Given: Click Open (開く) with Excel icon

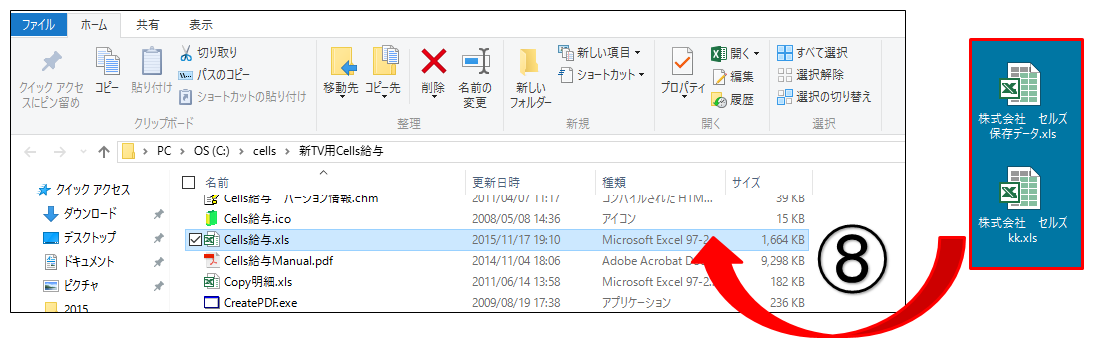Looking at the screenshot, I should [735, 53].
